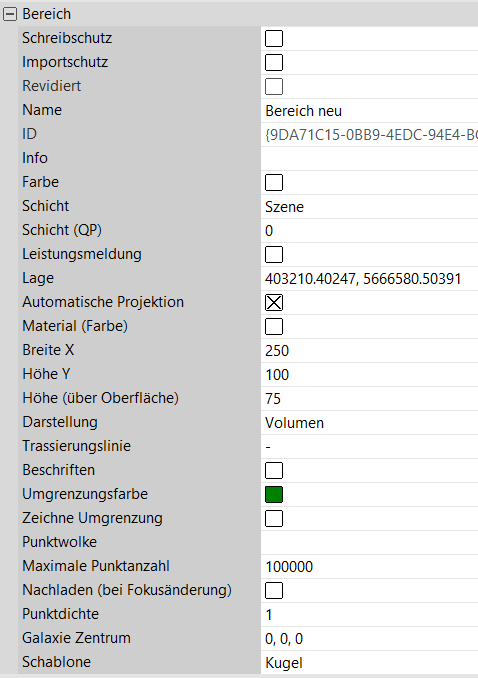Pick the green Umgrenzungsfarbe swatch
The image size is (478, 678).
(274, 495)
